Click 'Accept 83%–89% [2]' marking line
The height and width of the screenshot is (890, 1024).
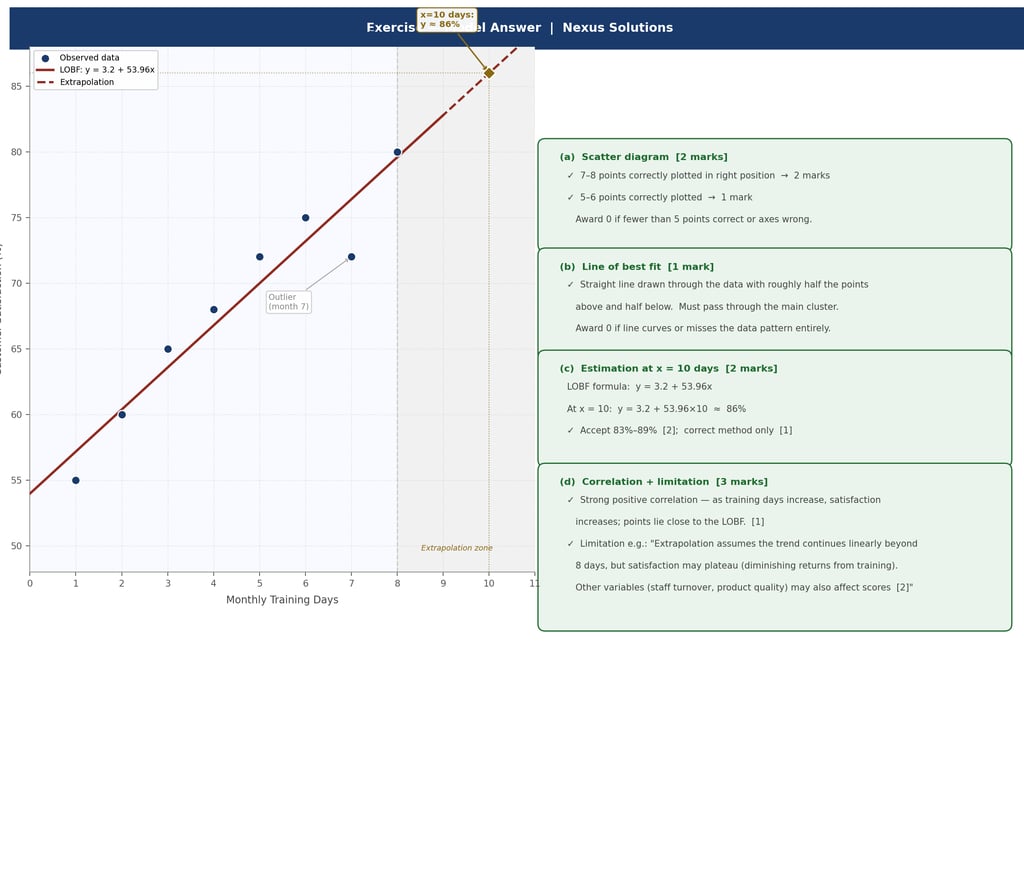(679, 430)
